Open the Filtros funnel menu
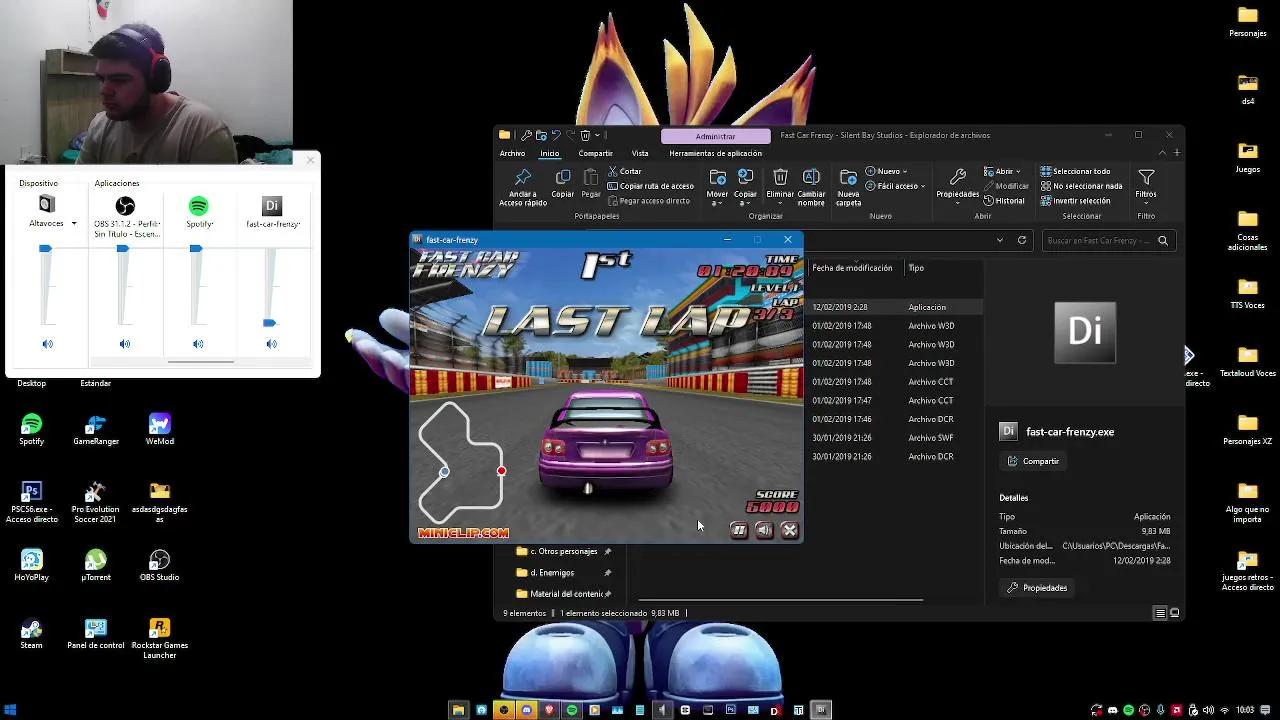This screenshot has width=1280, height=720. (1146, 184)
